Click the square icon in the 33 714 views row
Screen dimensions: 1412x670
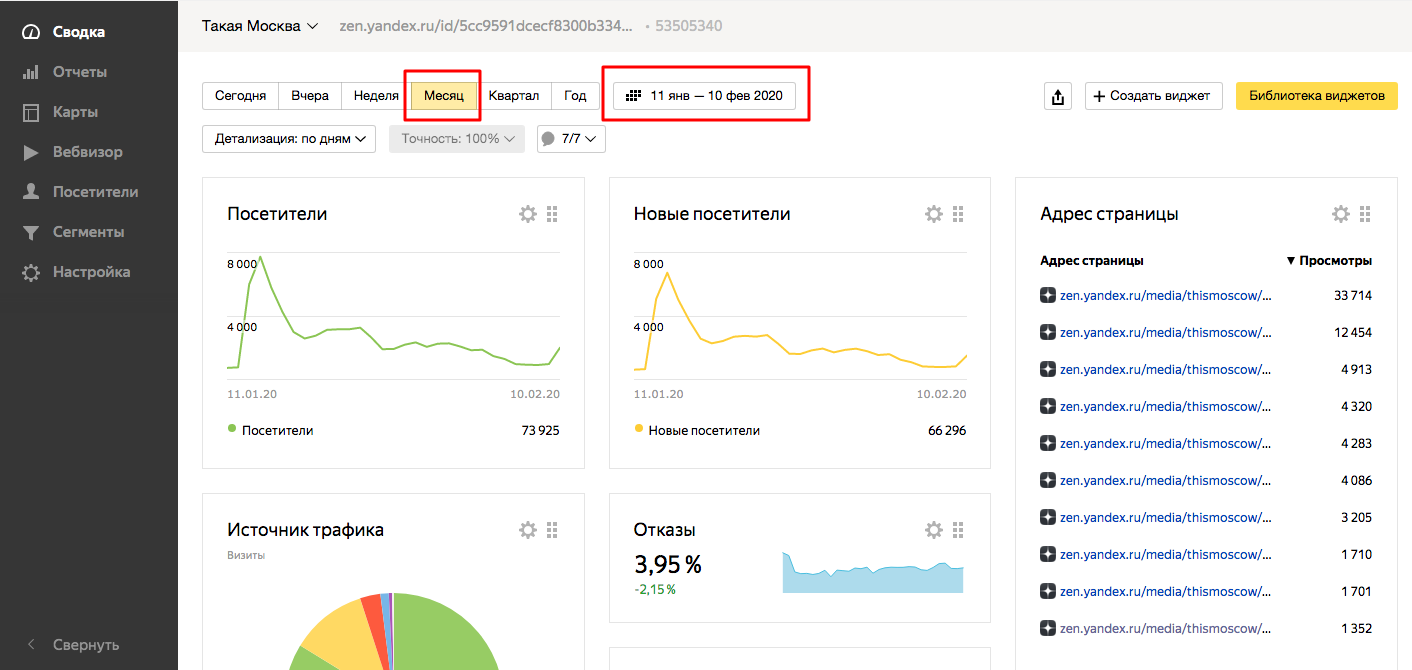tap(1048, 295)
